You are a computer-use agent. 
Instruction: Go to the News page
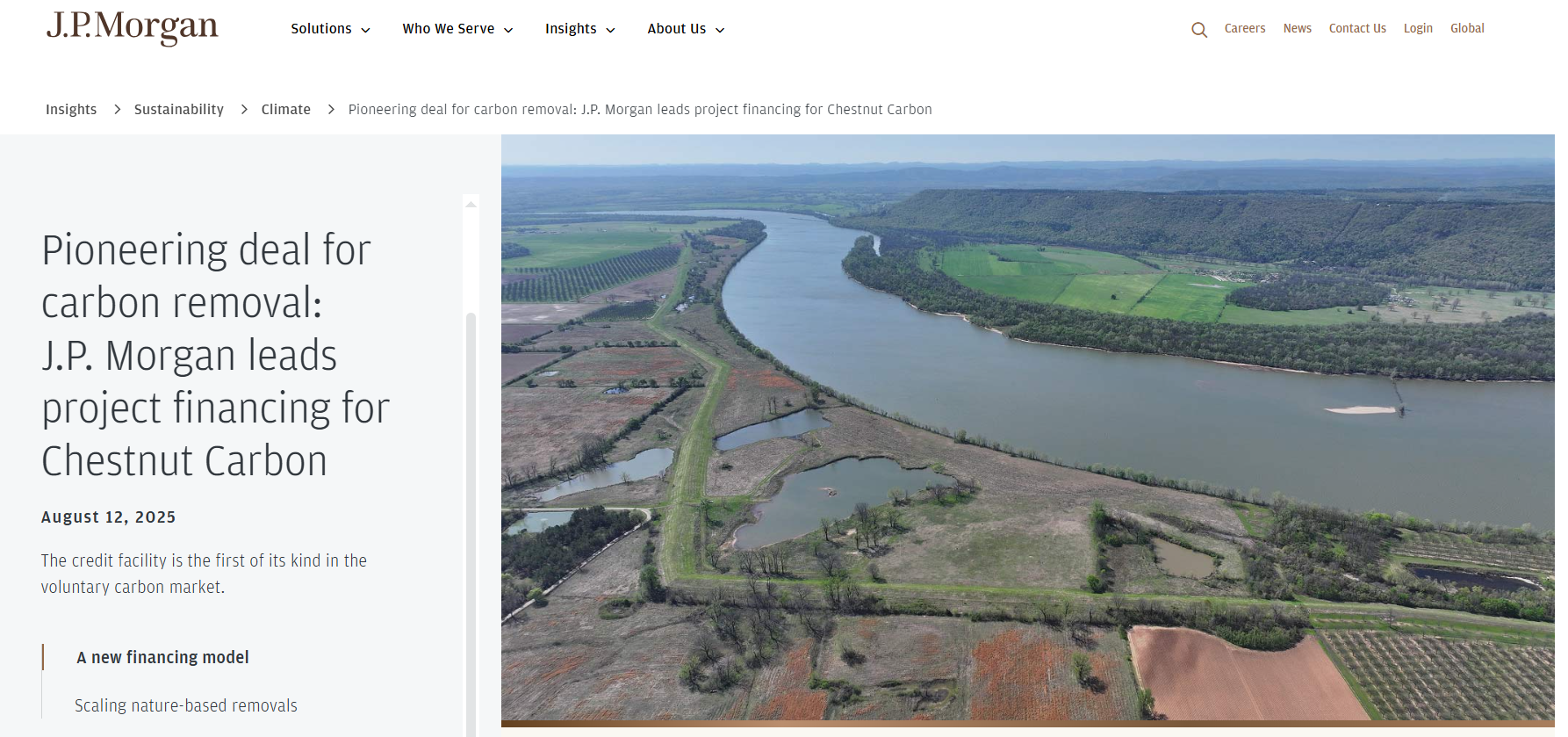1297,28
